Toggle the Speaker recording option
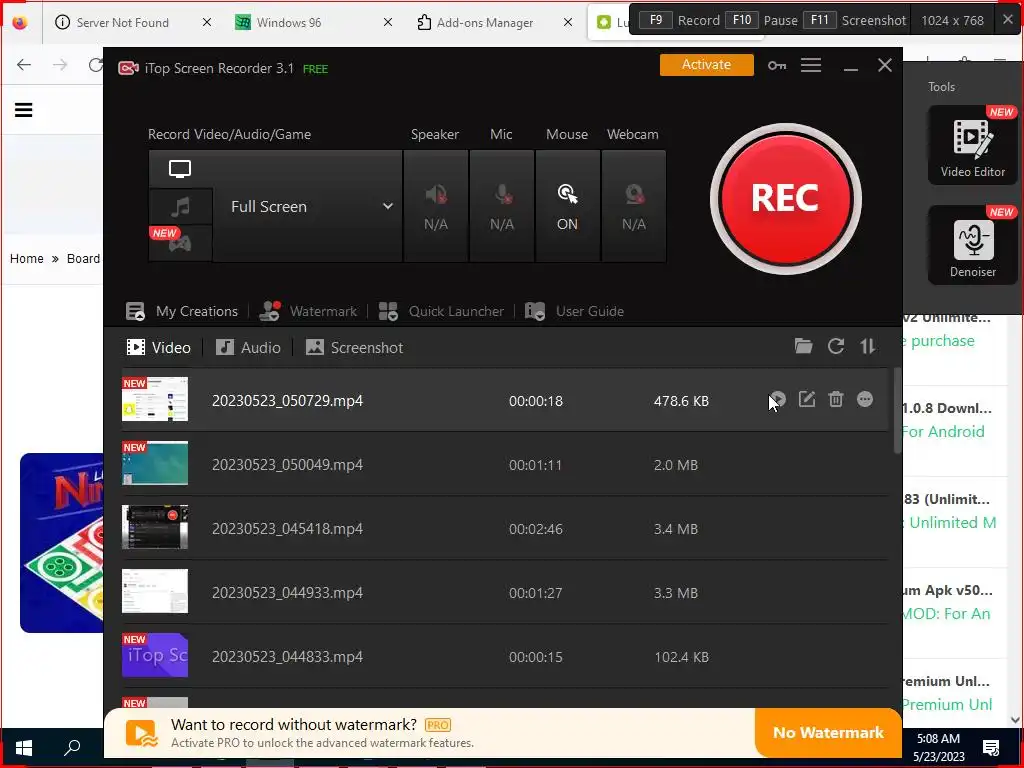 tap(436, 206)
